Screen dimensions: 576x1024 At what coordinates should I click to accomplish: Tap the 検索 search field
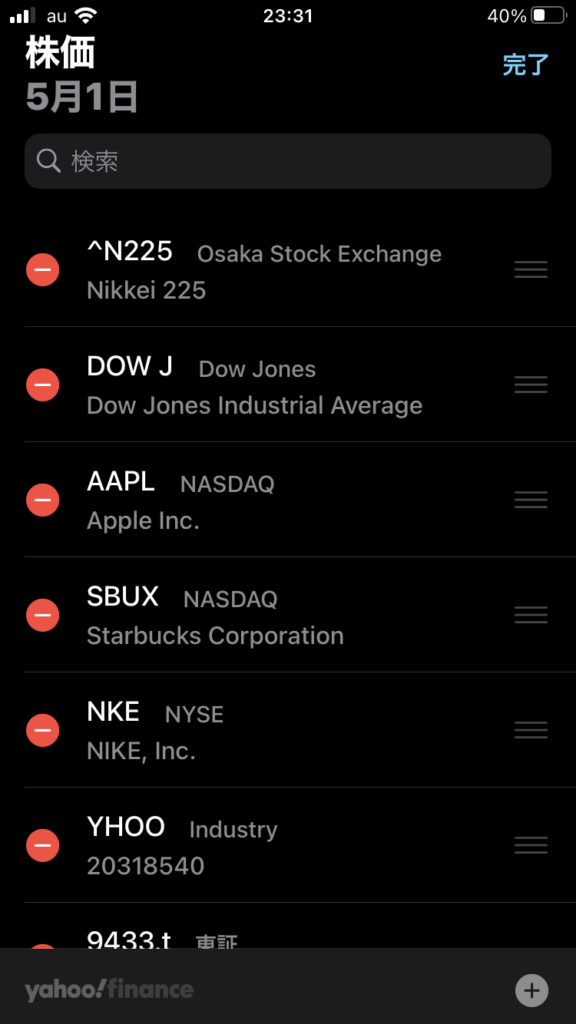coord(288,161)
